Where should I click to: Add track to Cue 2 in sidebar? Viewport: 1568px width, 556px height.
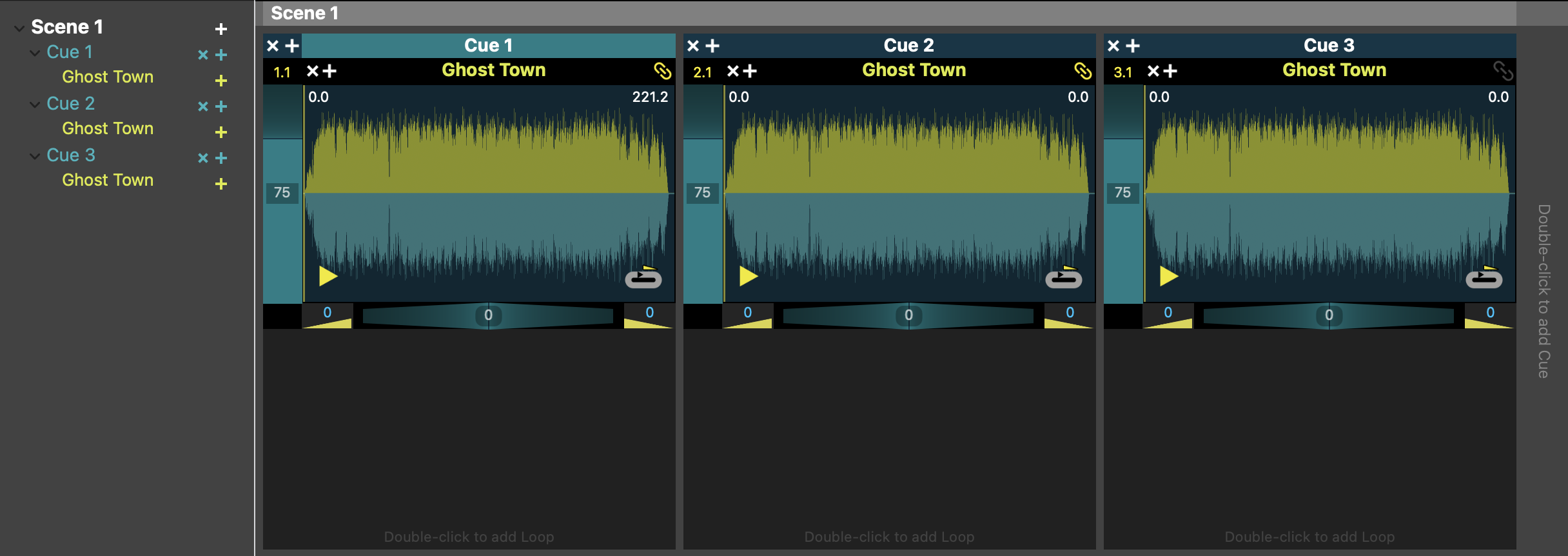pos(221,106)
